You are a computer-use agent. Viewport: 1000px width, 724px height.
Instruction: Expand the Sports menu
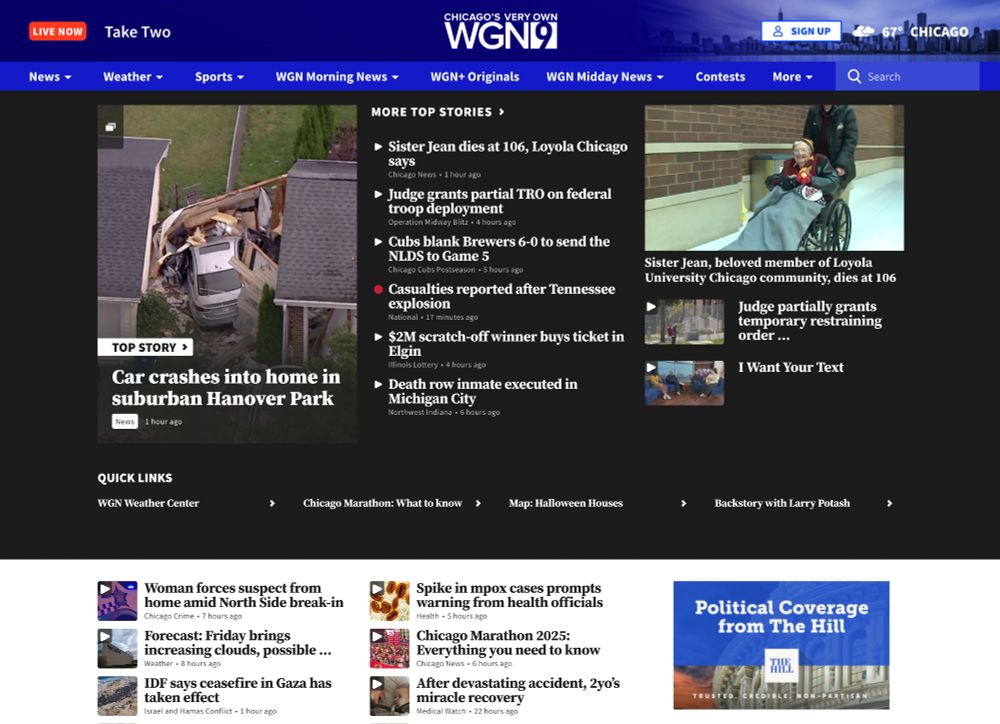[219, 76]
